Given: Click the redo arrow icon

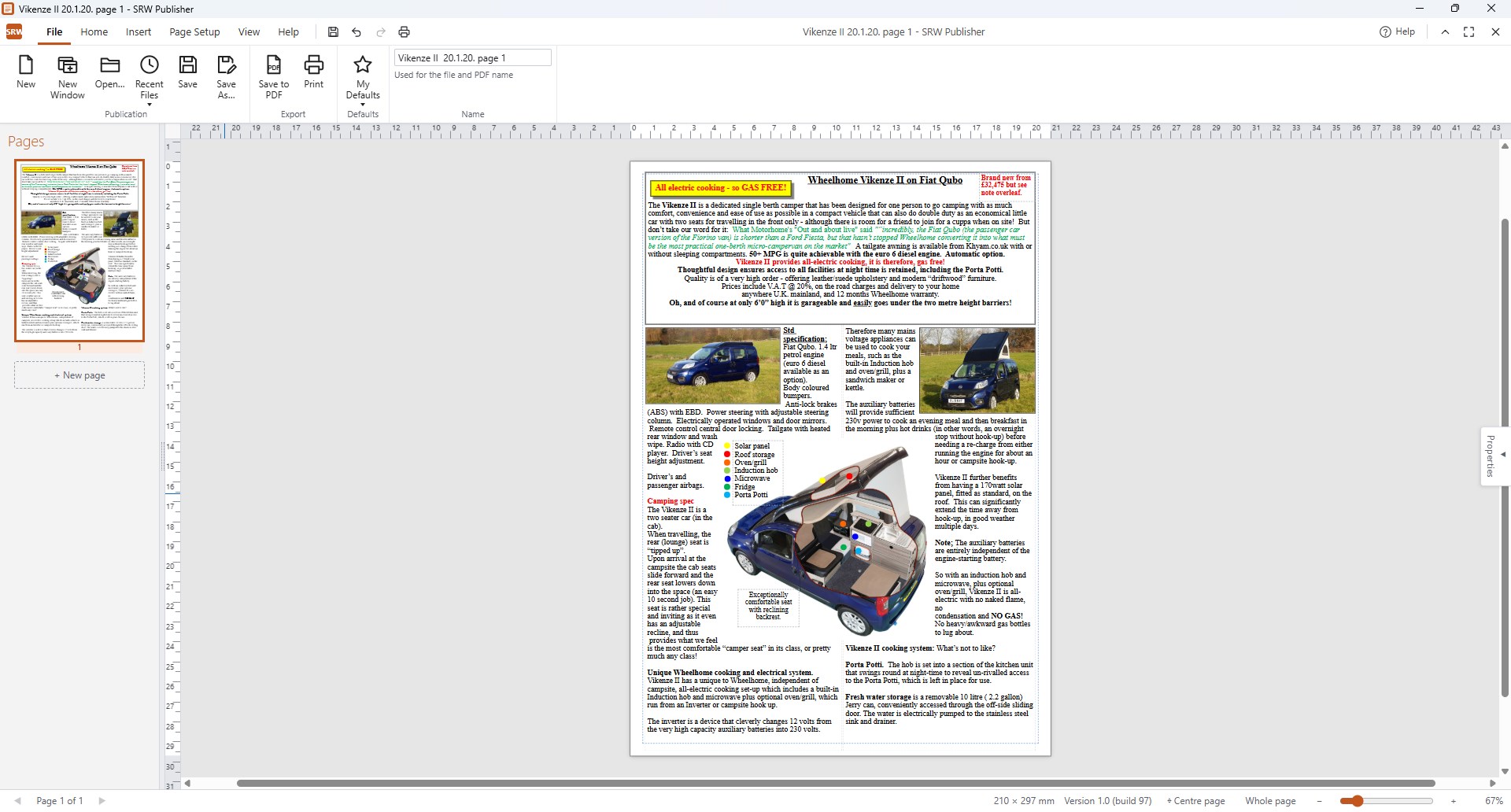Looking at the screenshot, I should (x=381, y=32).
